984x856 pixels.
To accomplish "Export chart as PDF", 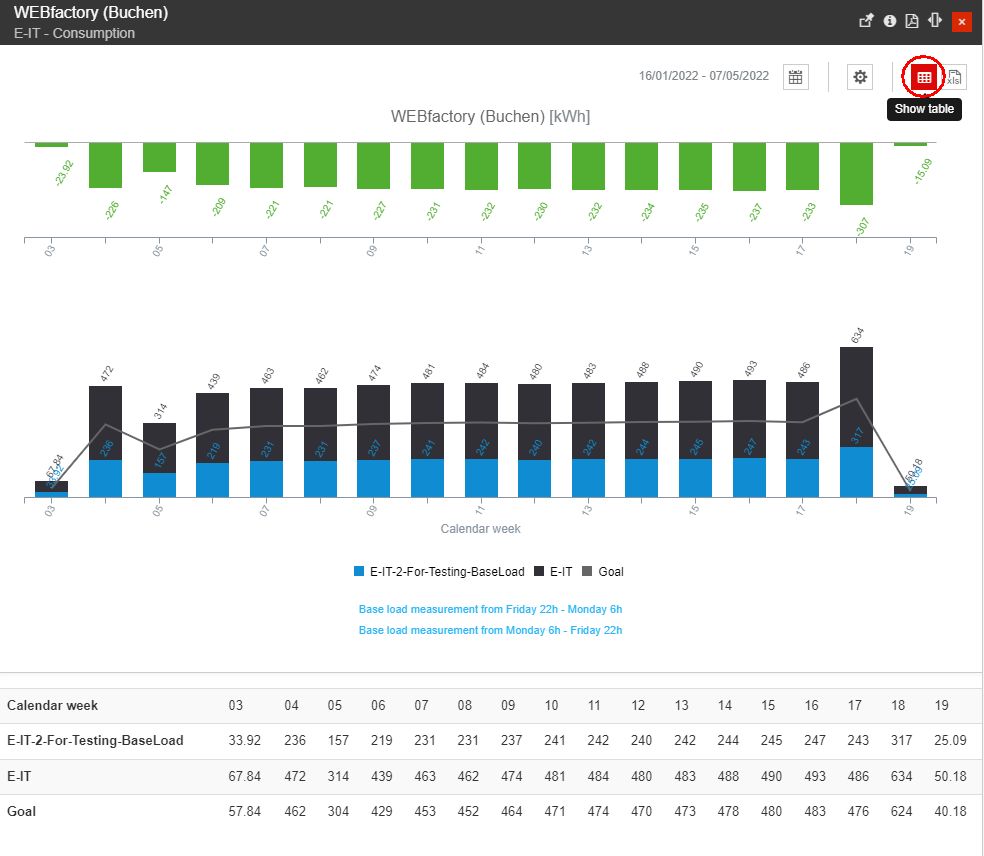I will coord(912,21).
